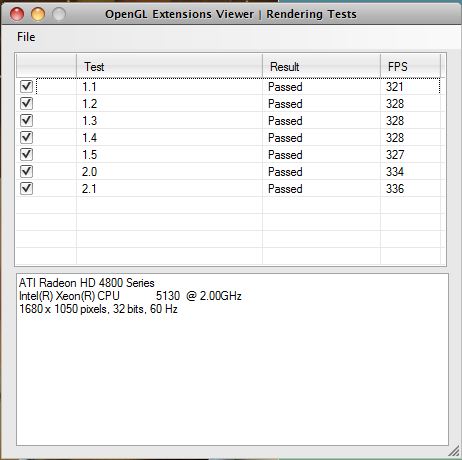This screenshot has height=460, width=462.
Task: Sort by the Result column header
Action: coord(321,66)
